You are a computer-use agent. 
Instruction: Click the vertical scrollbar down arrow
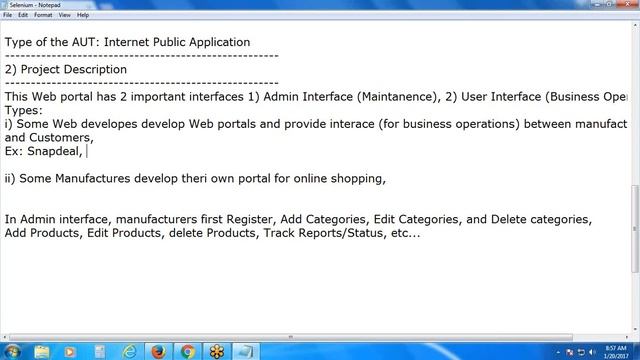click(635, 329)
